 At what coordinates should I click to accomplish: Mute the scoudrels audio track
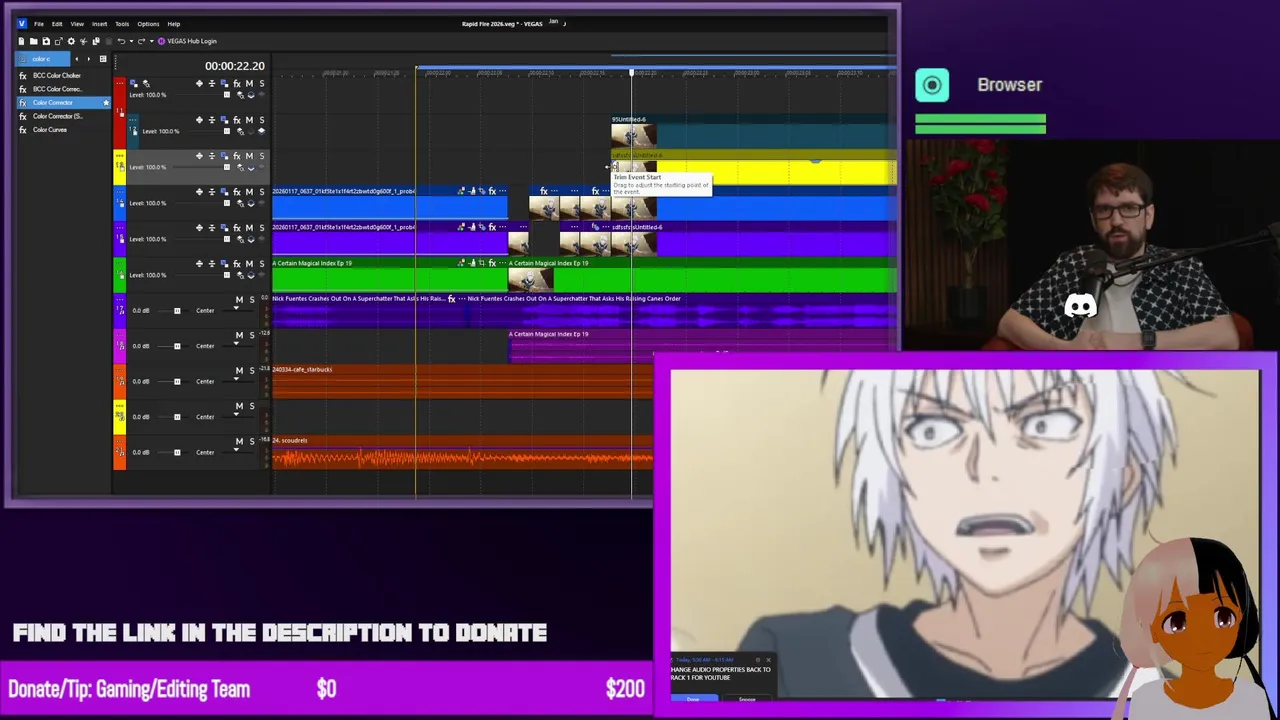click(x=239, y=441)
